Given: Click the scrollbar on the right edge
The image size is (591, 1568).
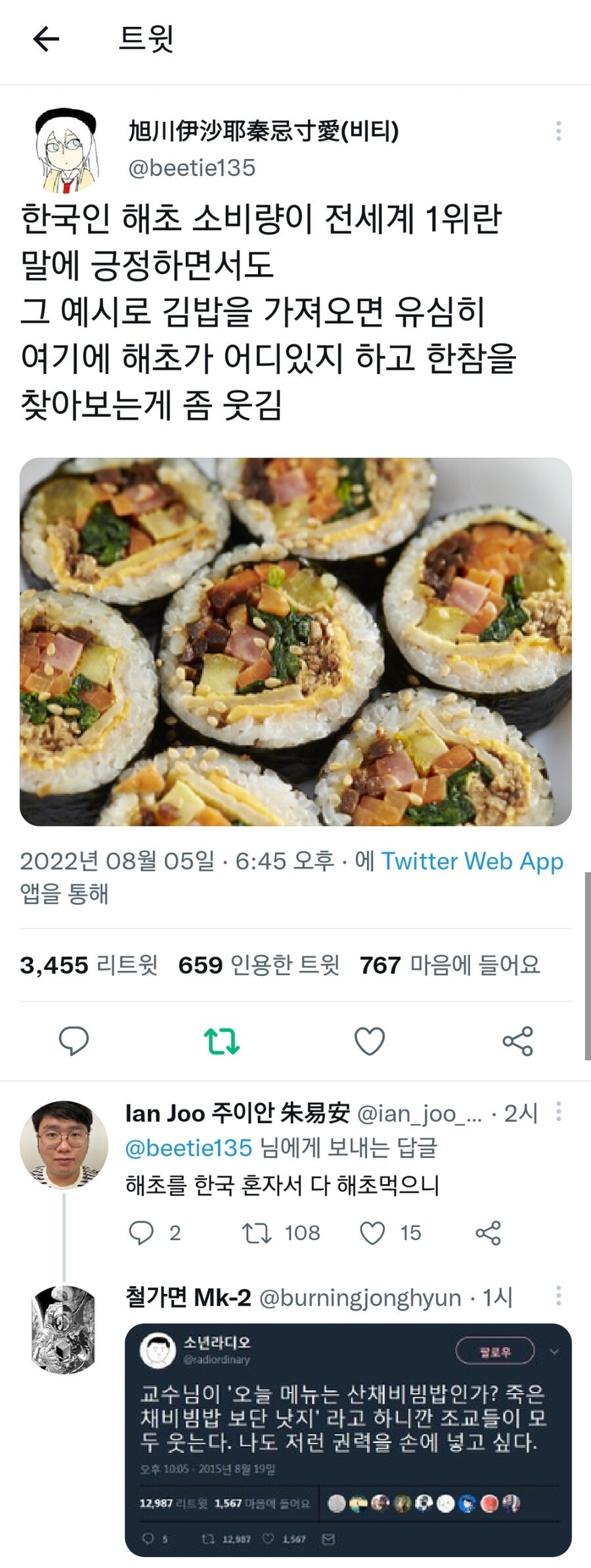Looking at the screenshot, I should (x=587, y=965).
